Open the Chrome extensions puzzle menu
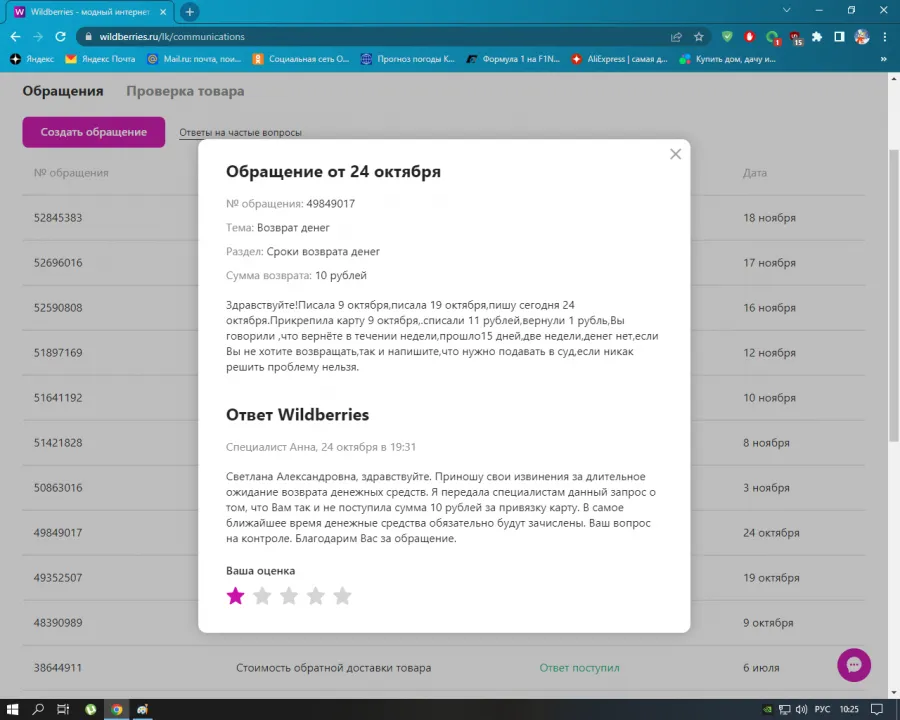This screenshot has width=900, height=720. click(817, 37)
